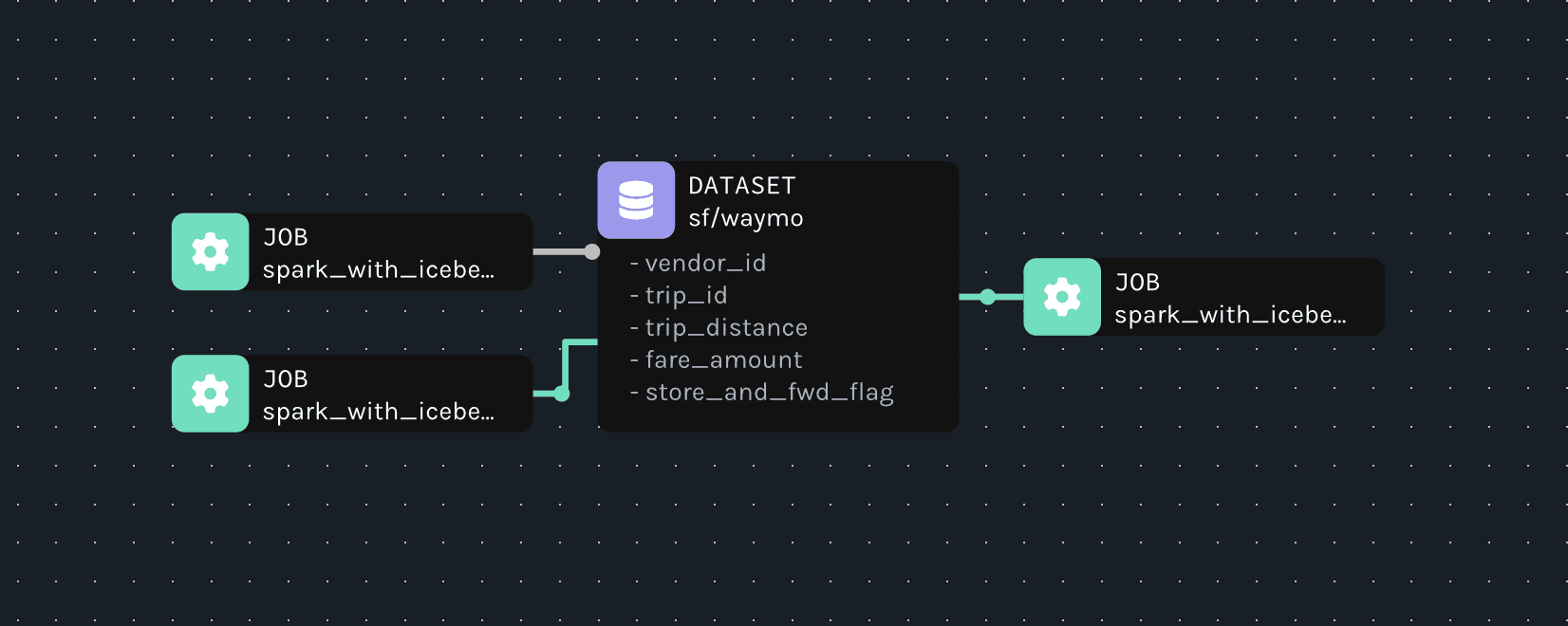Click the gray connector dot on the upper-left job edge

pos(592,251)
